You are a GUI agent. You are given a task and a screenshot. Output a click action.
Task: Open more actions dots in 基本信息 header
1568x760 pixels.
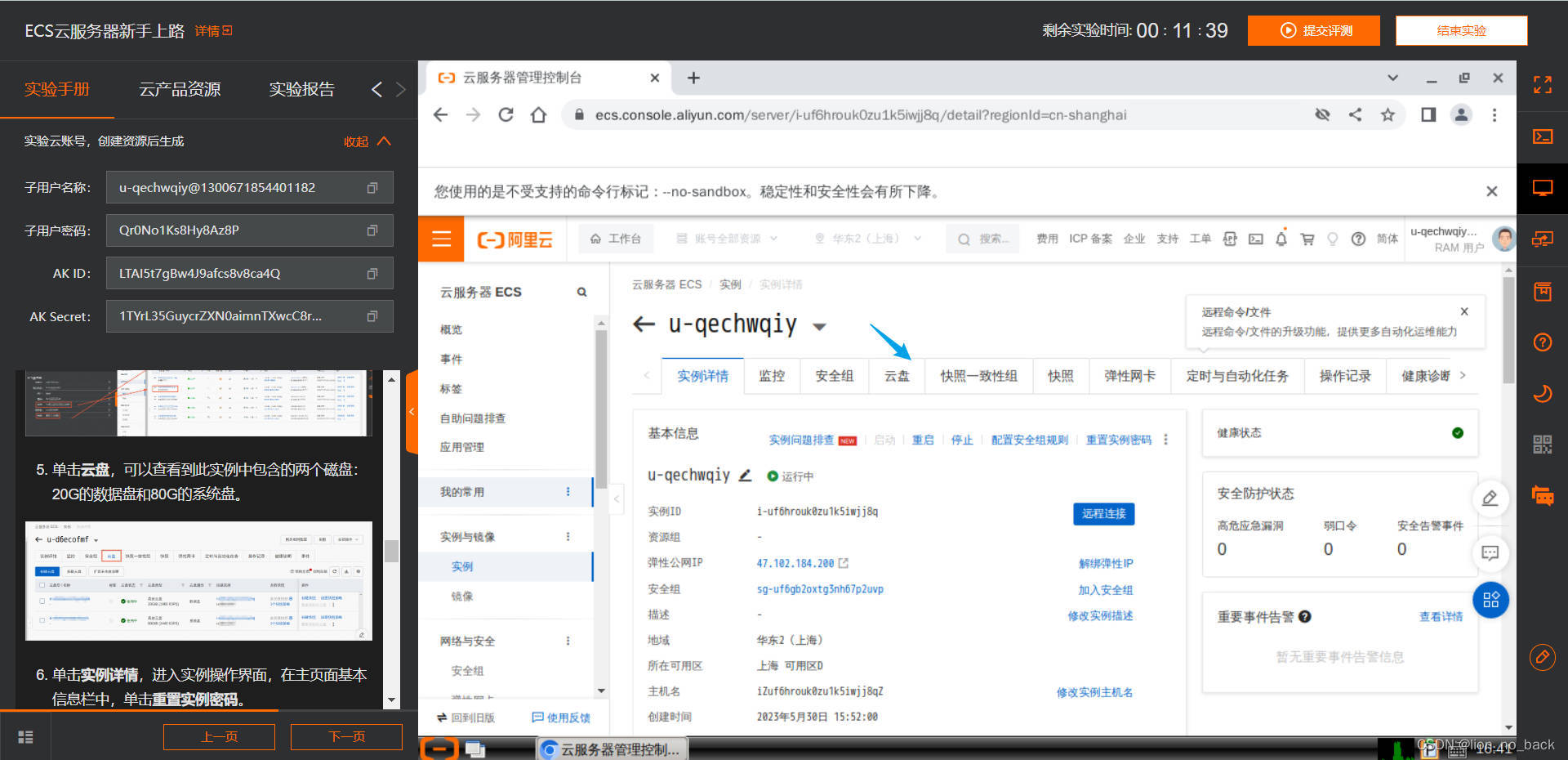pos(1165,440)
